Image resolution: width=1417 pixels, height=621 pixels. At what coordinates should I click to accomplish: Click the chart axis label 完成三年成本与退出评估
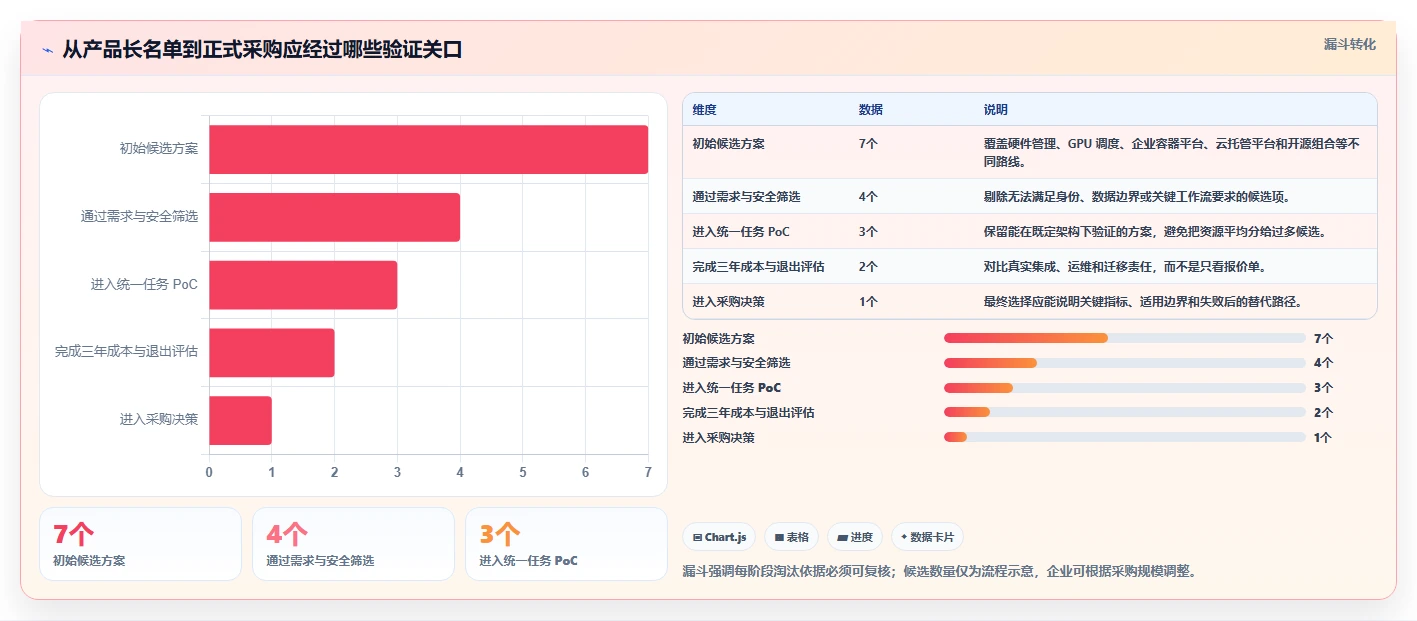pyautogui.click(x=126, y=352)
